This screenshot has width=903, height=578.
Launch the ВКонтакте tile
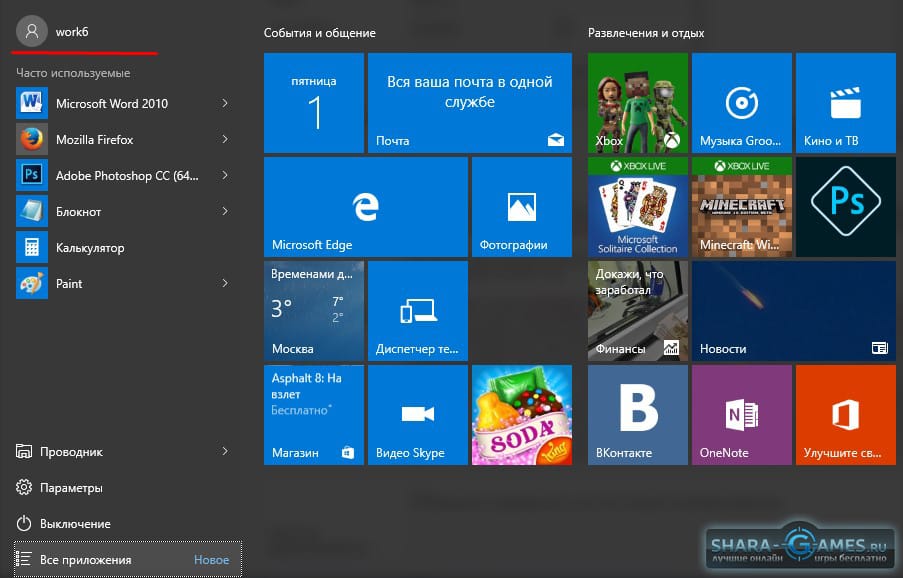click(638, 415)
